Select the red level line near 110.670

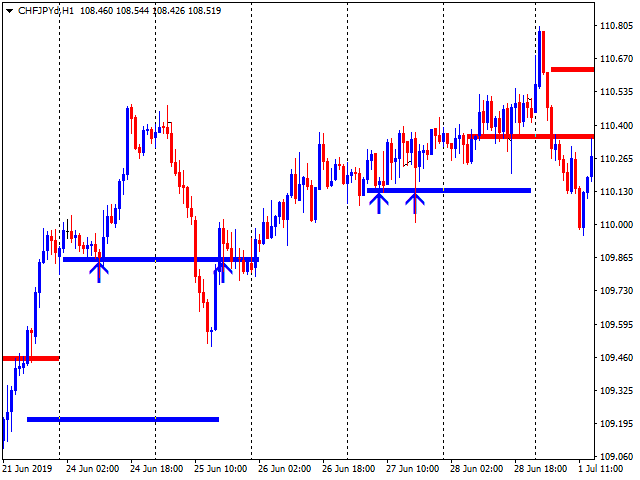coord(572,70)
